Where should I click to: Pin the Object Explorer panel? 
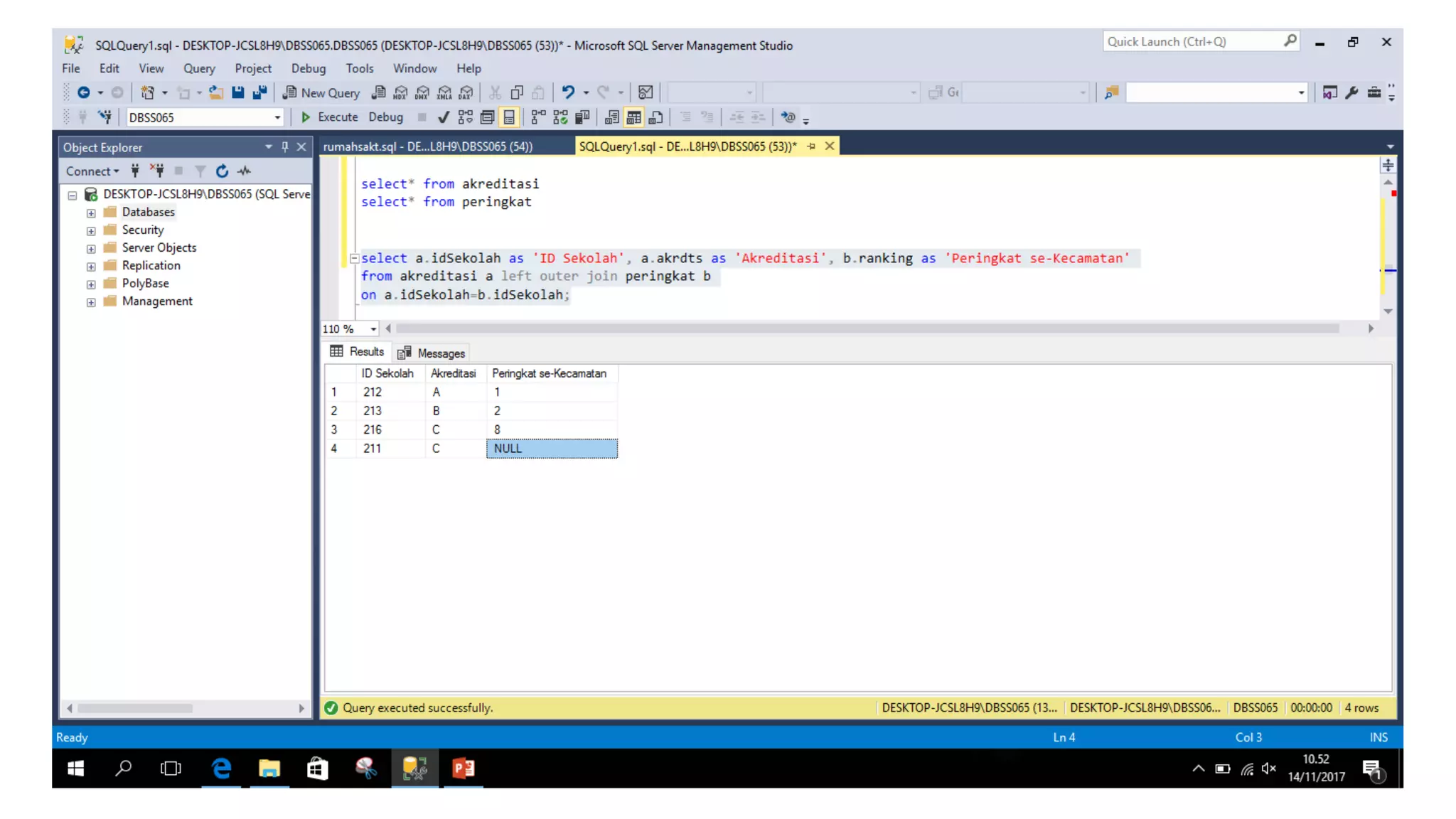pyautogui.click(x=285, y=146)
